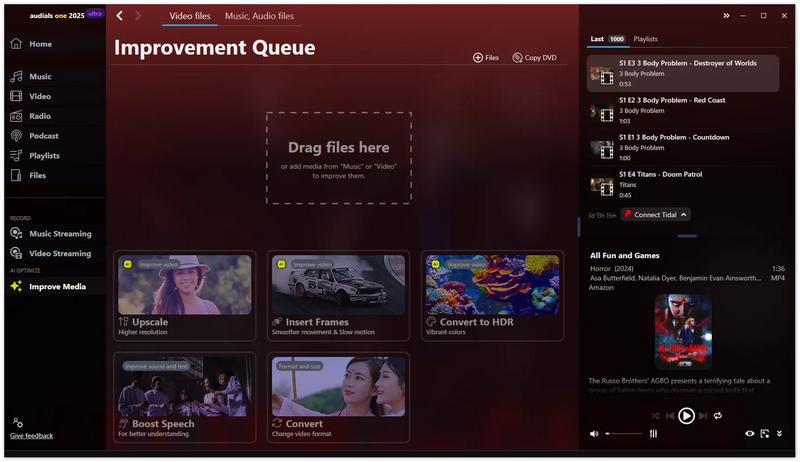The height and width of the screenshot is (462, 800).
Task: Click the add Files plus icon
Action: click(478, 58)
